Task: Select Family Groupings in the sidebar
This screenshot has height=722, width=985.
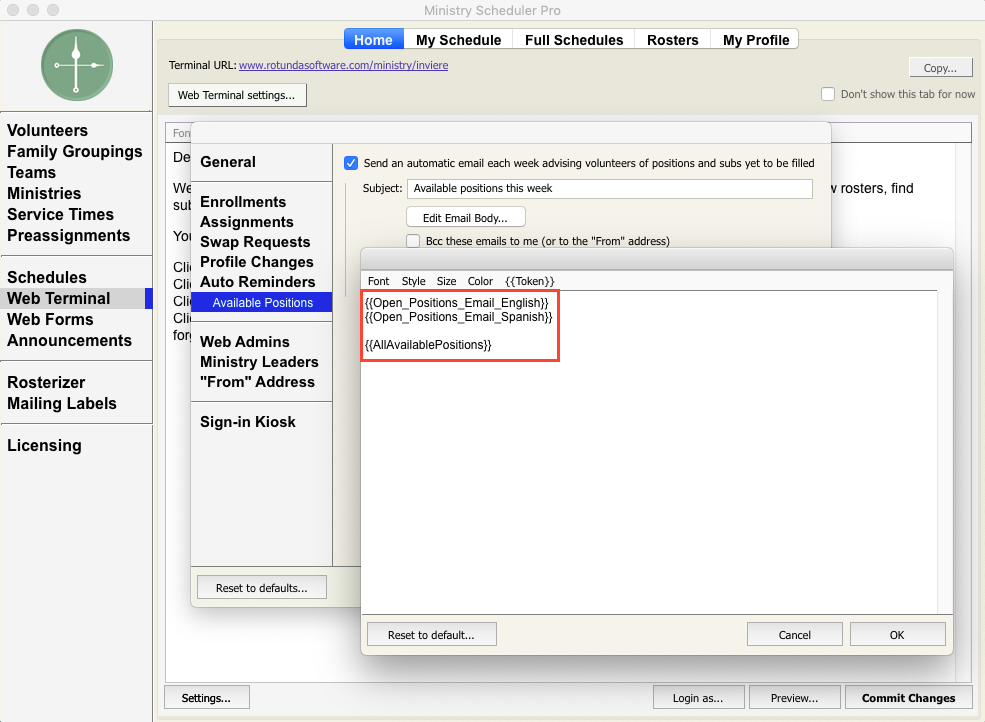Action: (75, 151)
